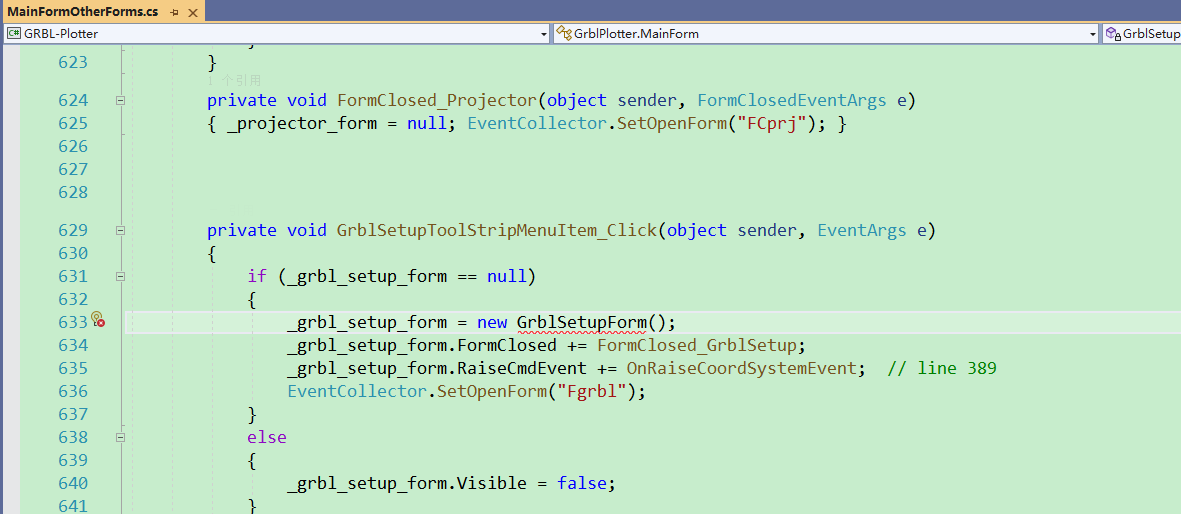The image size is (1181, 514).
Task: Click the member icon beside GrblSetup
Action: (1112, 34)
